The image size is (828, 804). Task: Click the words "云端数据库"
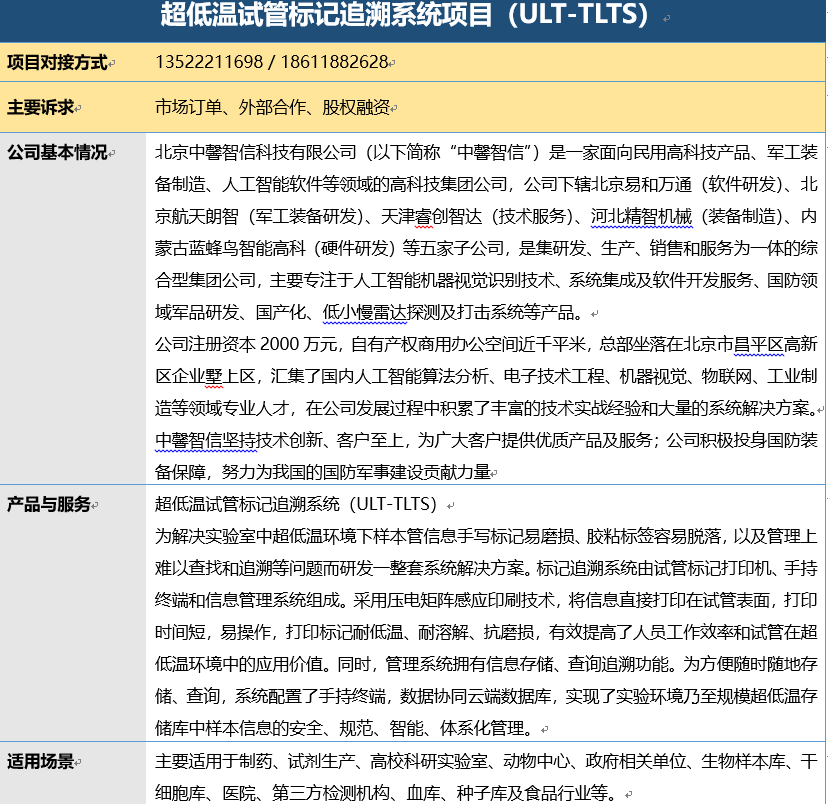pyautogui.click(x=510, y=696)
